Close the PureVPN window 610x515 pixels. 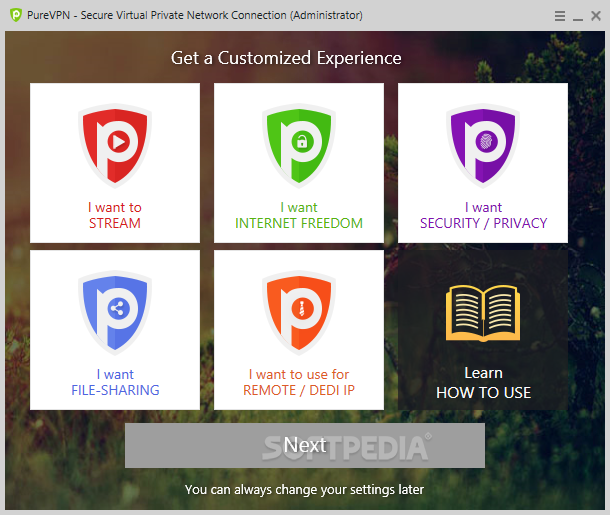click(596, 16)
